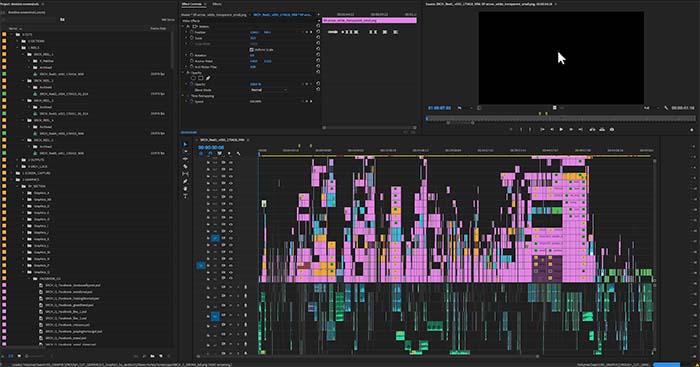This screenshot has width=700, height=367.
Task: Toggle the Rotation animation stopwatch
Action: click(192, 55)
